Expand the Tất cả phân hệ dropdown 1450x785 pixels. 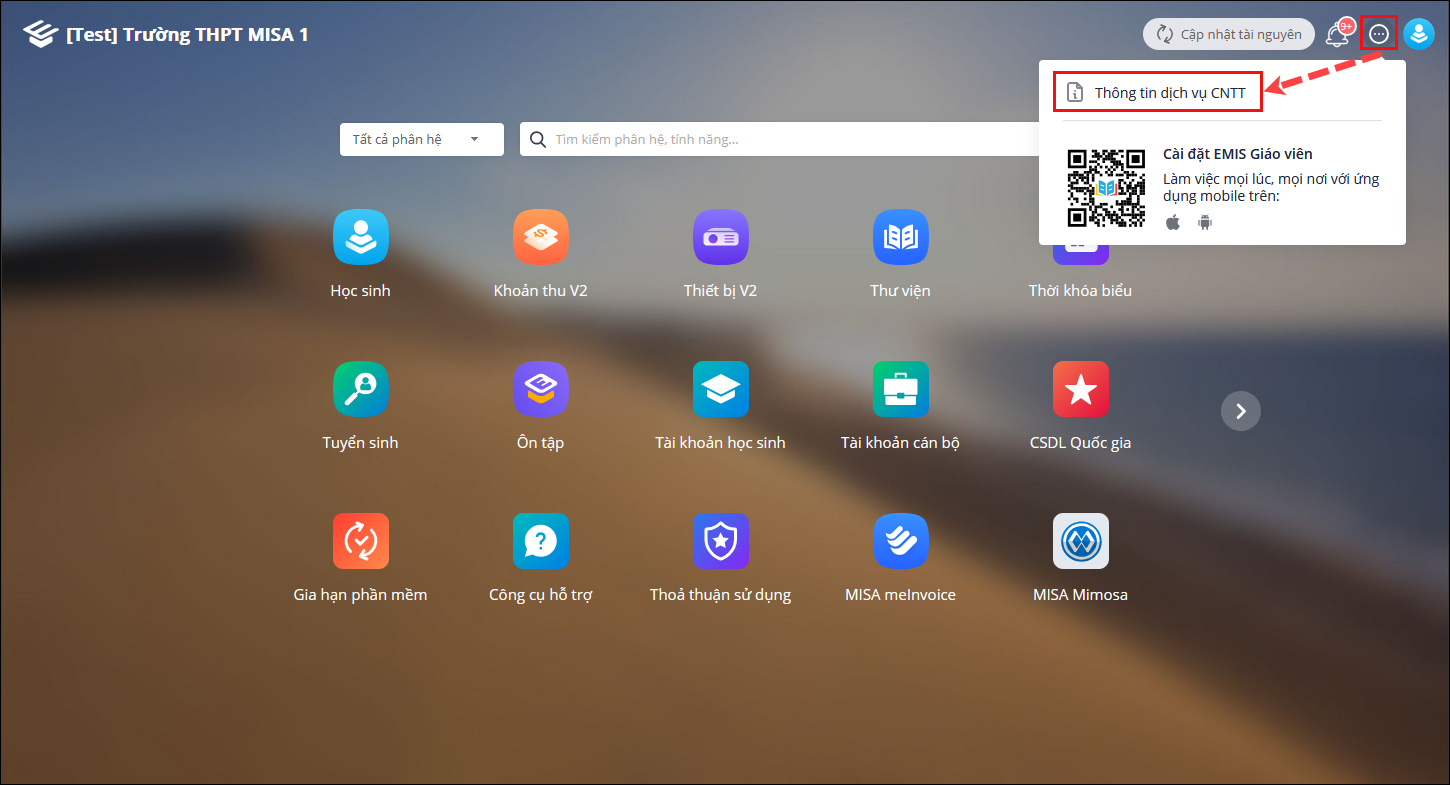[422, 139]
